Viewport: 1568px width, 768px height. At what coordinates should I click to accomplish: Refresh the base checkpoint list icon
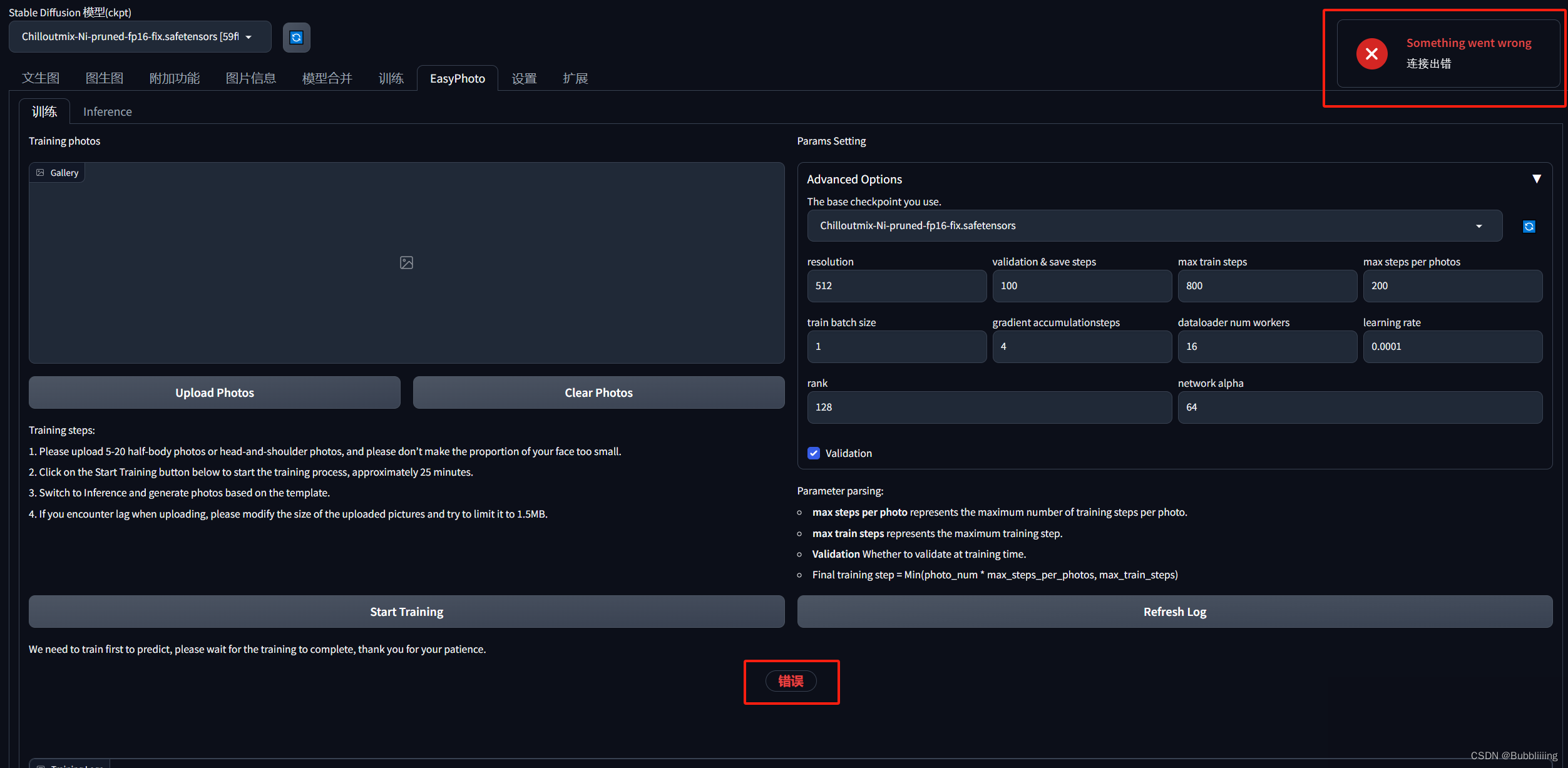pyautogui.click(x=1529, y=227)
